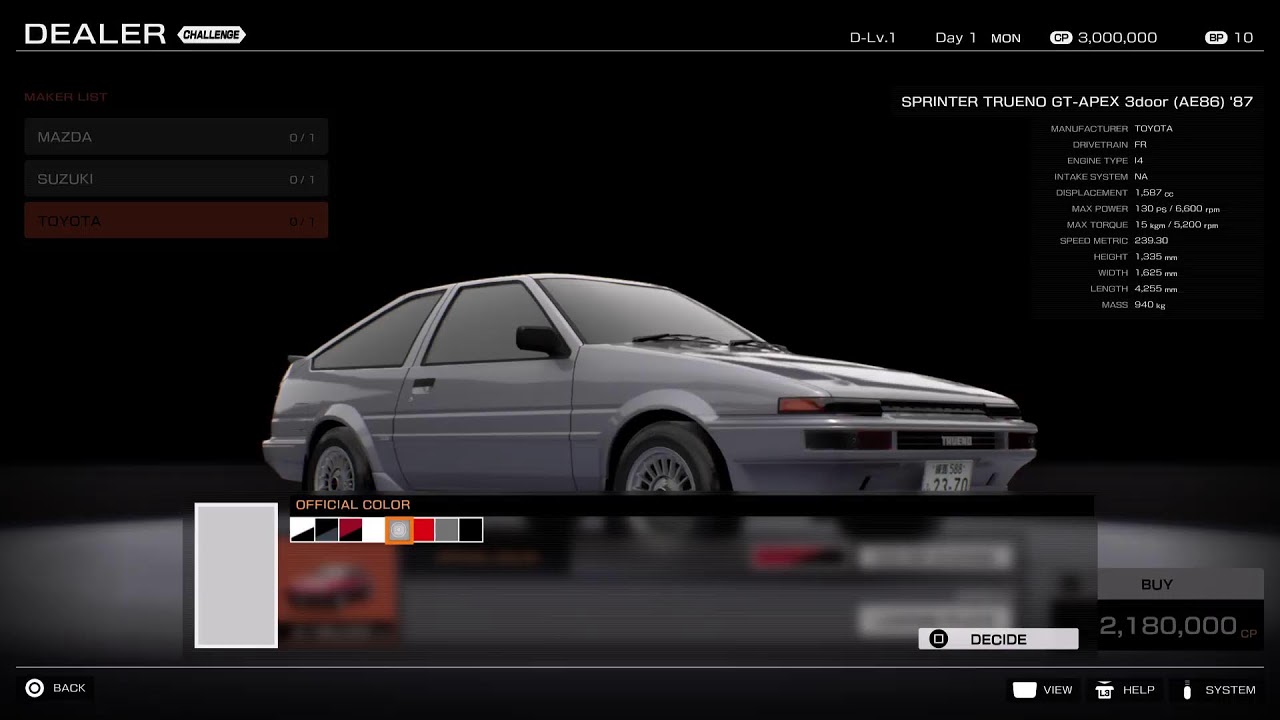This screenshot has width=1280, height=720.
Task: Click the icon beside SYSTEM
Action: point(1187,690)
